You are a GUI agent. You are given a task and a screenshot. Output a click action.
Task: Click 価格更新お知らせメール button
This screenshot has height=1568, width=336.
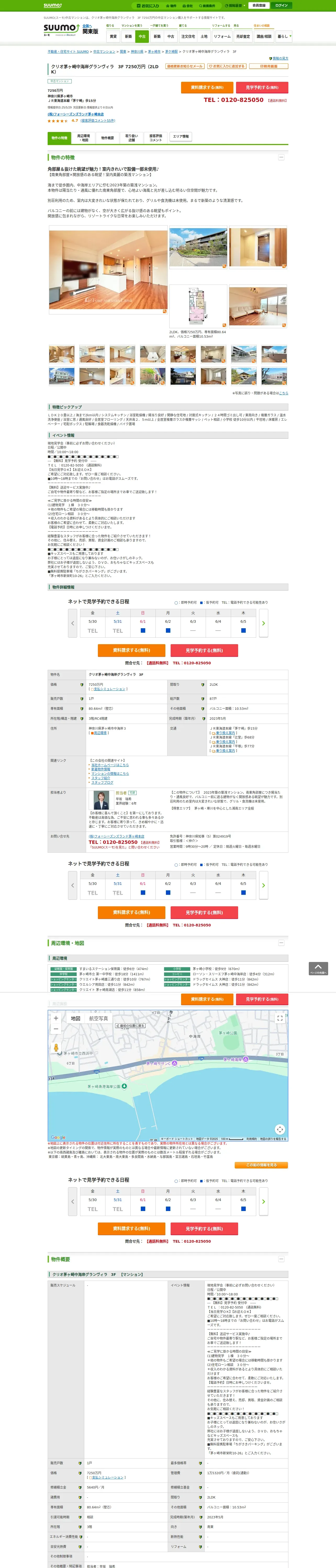(185, 66)
